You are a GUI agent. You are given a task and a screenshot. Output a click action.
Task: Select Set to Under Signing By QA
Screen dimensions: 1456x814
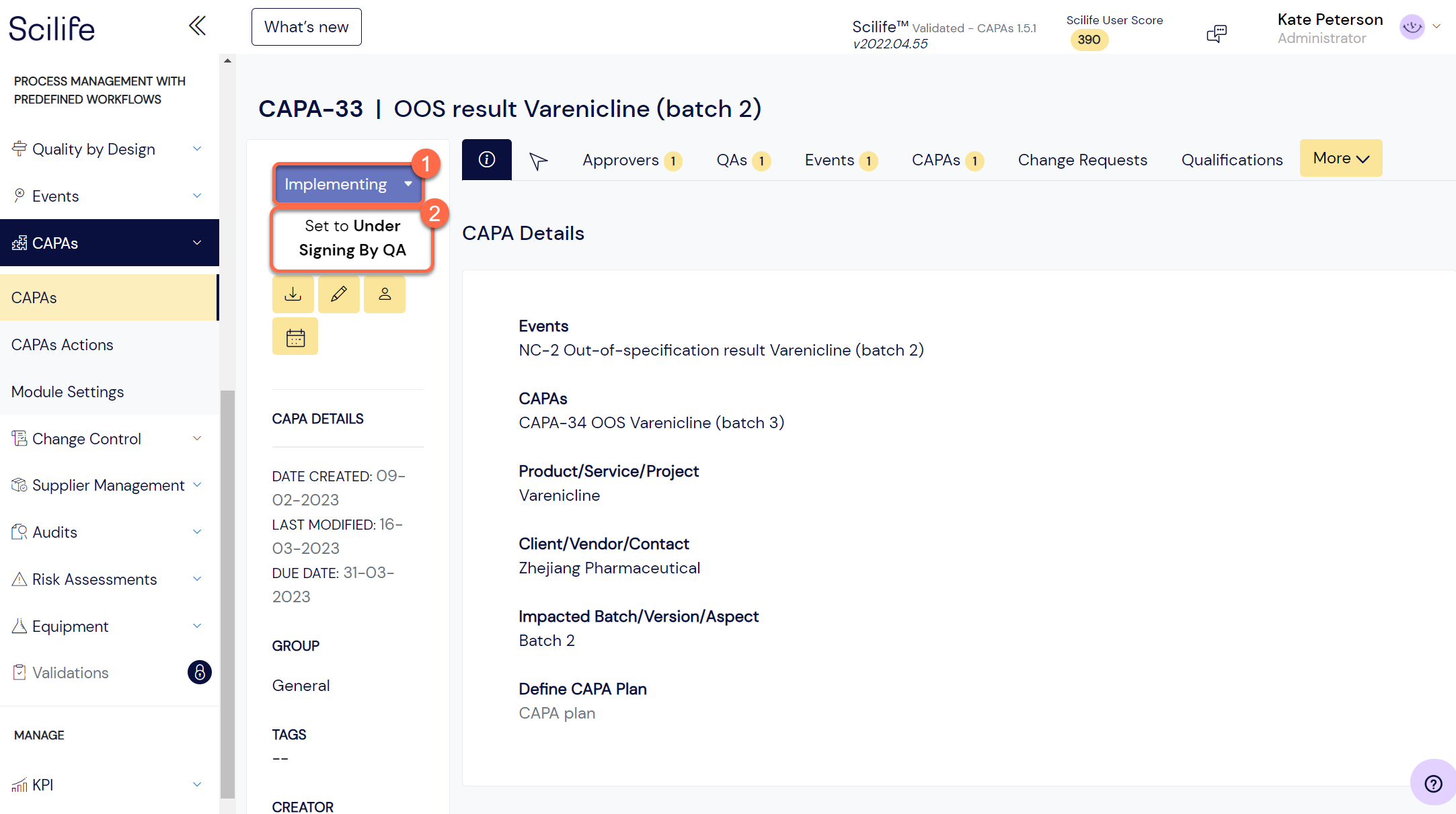pyautogui.click(x=351, y=238)
